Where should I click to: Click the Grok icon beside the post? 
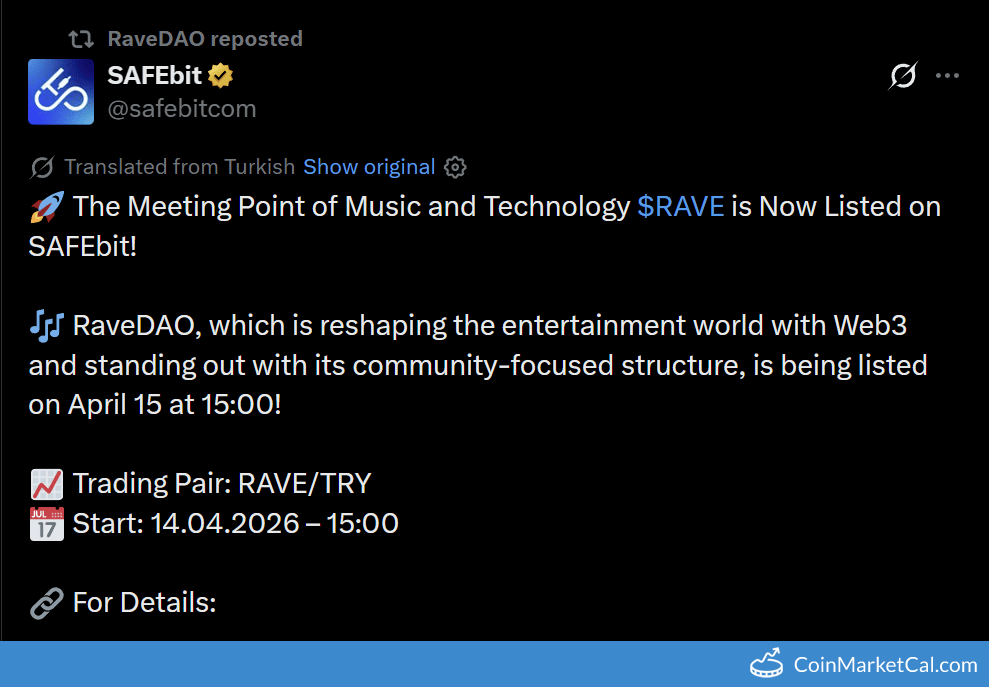[x=903, y=76]
